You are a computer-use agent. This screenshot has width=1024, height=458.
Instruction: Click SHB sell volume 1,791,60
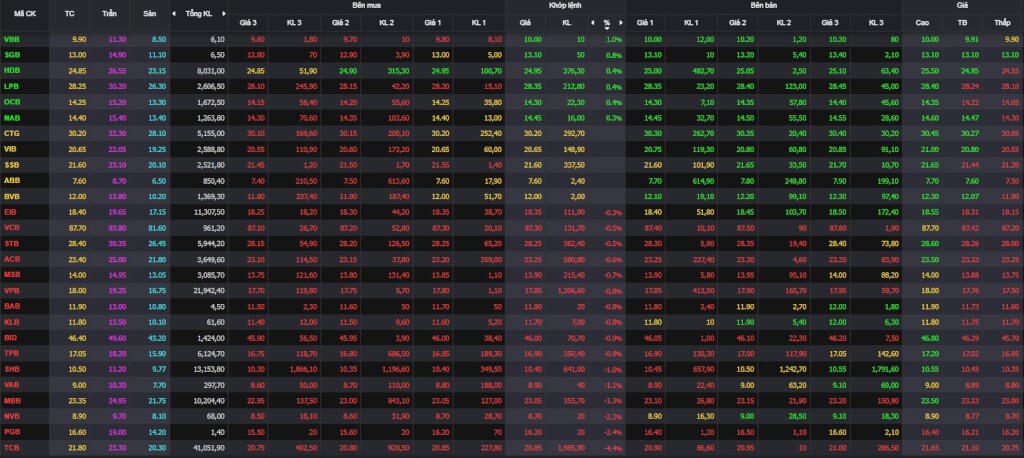coord(887,369)
